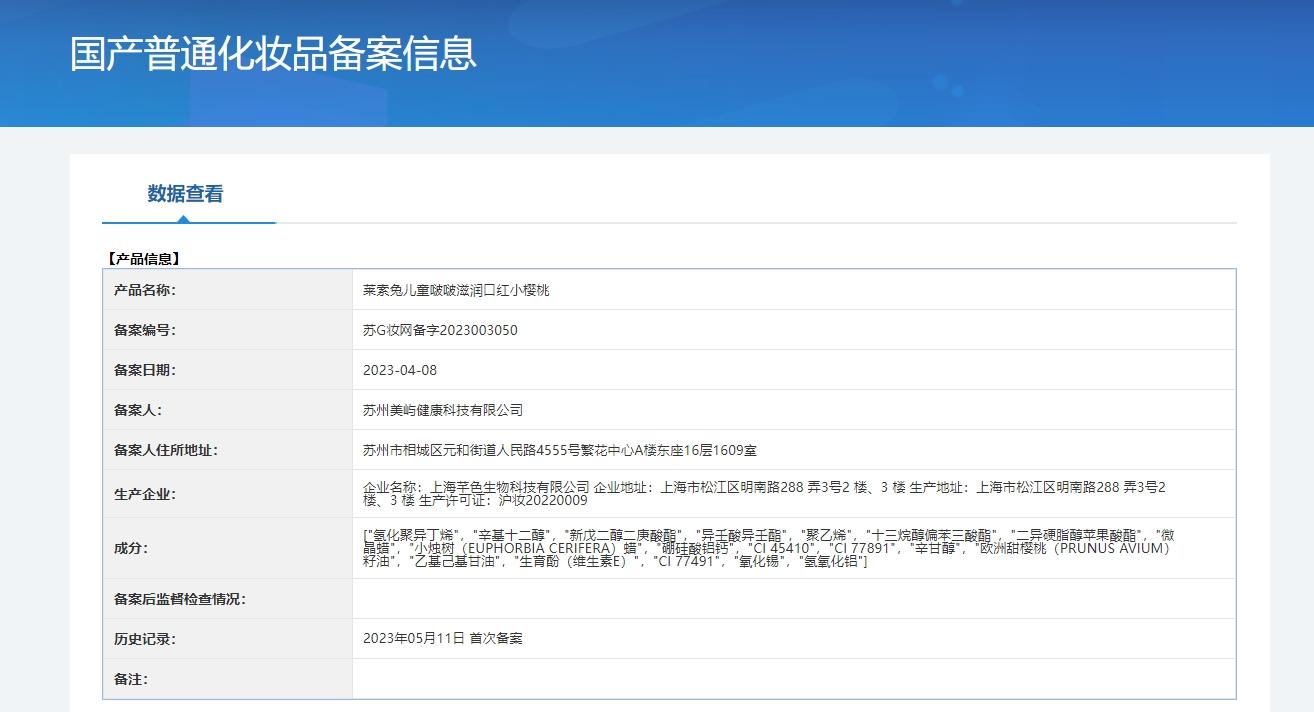This screenshot has width=1314, height=712.
Task: Click the 生产企业 row label
Action: 145,494
